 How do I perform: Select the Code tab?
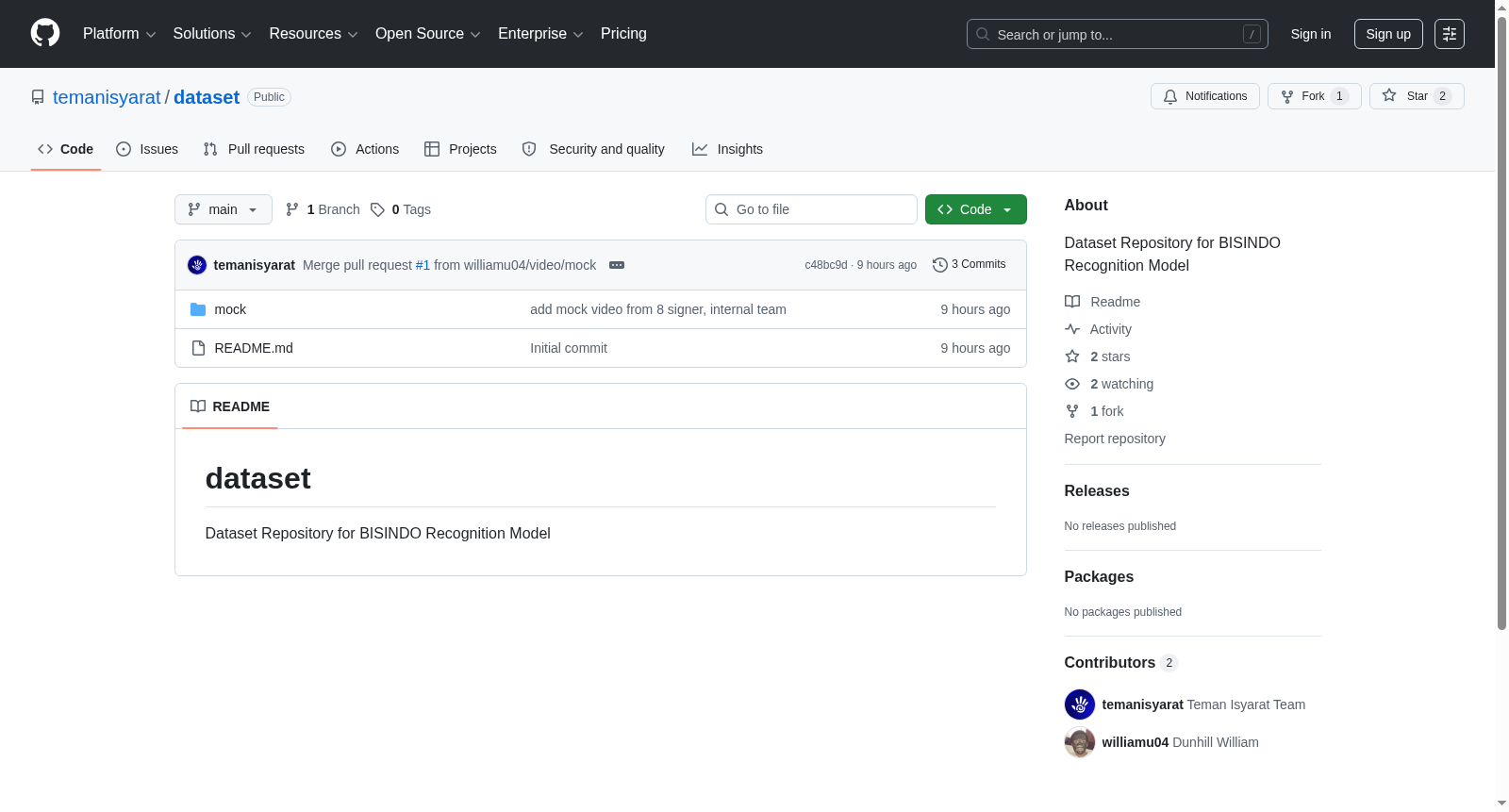click(66, 149)
